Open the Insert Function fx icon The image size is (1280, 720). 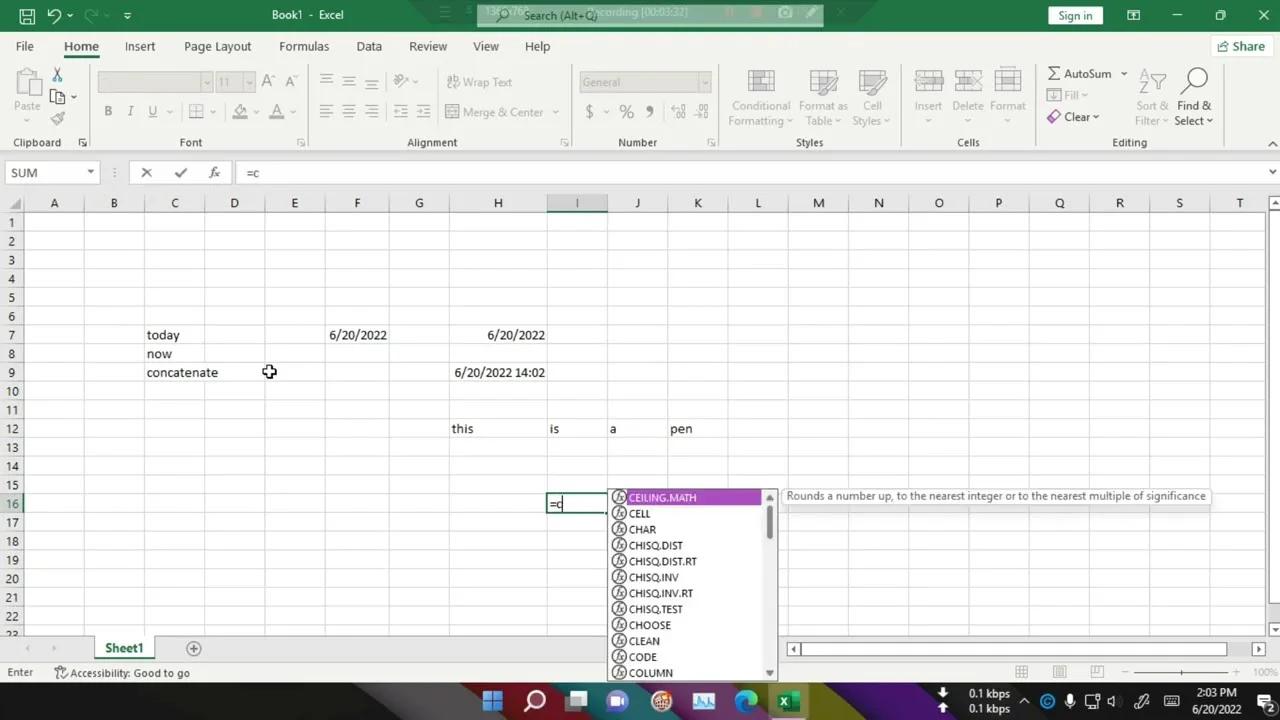coord(214,173)
